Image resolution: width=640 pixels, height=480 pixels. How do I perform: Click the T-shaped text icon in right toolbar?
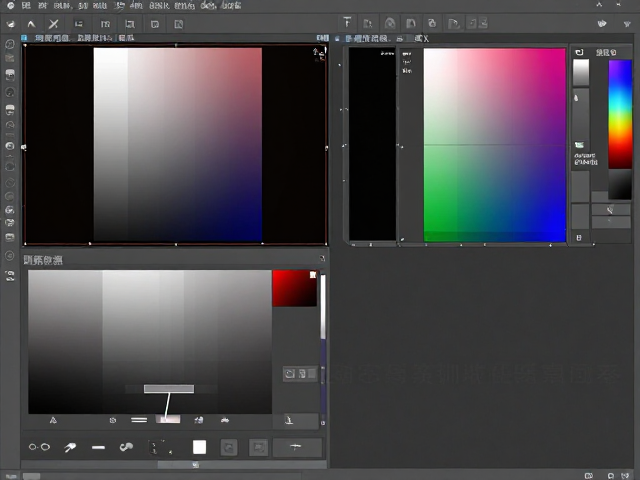(x=347, y=22)
